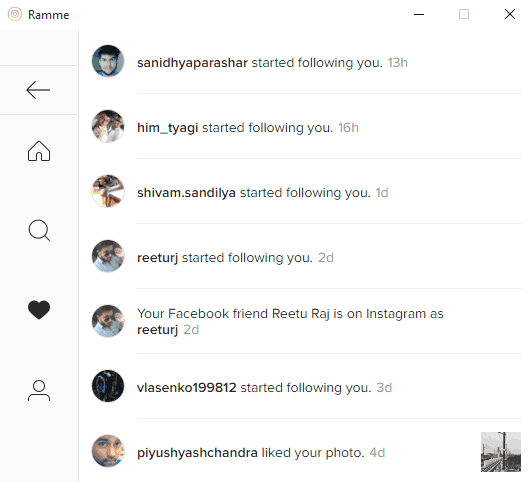Open reeturj in the started following notification
Screen dimensions: 531x482
point(157,258)
